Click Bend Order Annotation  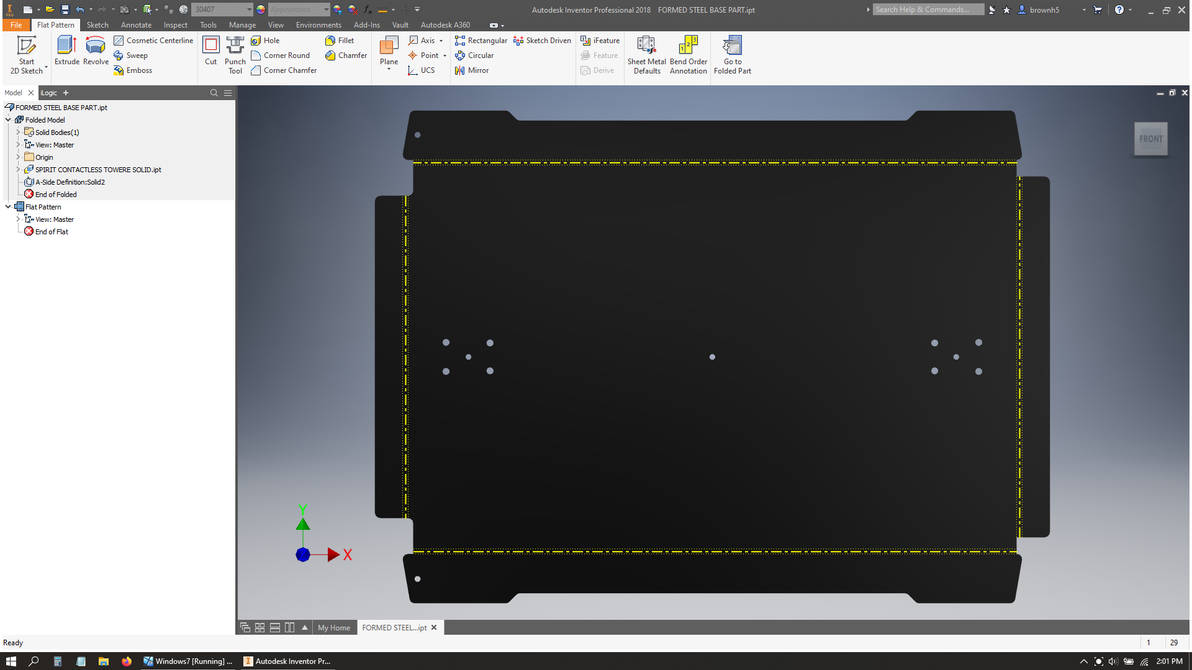(688, 55)
